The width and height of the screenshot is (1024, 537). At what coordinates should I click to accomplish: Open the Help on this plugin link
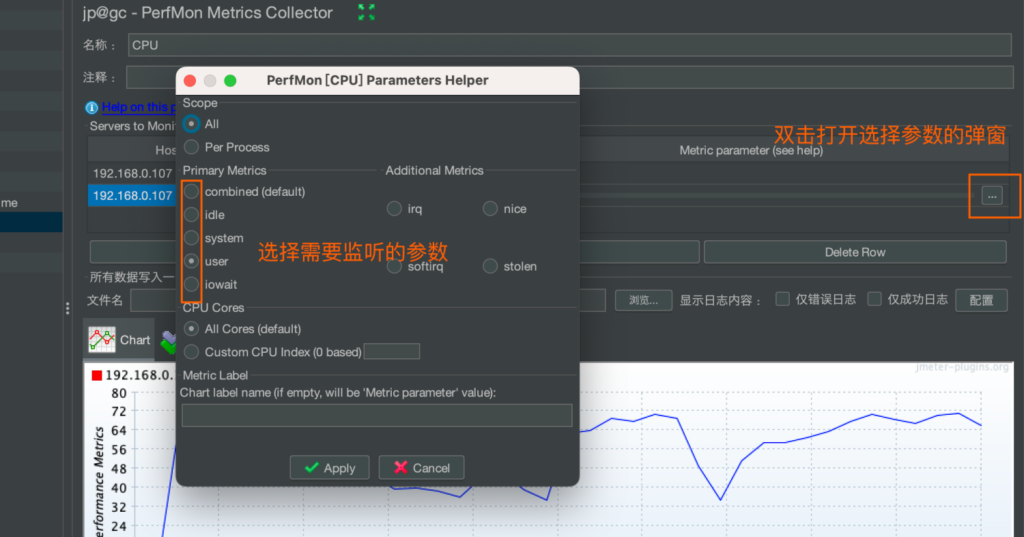(138, 107)
